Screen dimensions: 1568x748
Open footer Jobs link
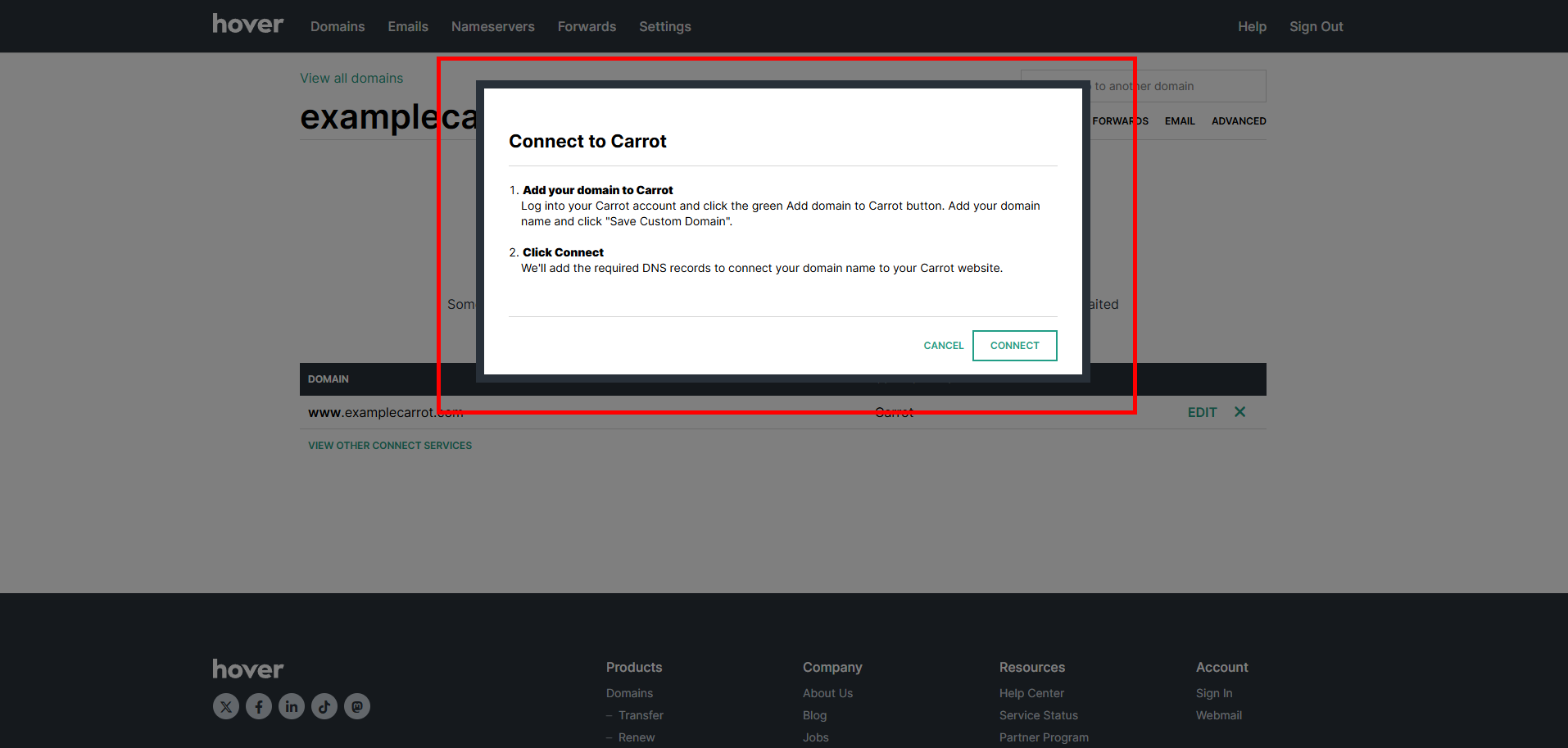point(816,737)
